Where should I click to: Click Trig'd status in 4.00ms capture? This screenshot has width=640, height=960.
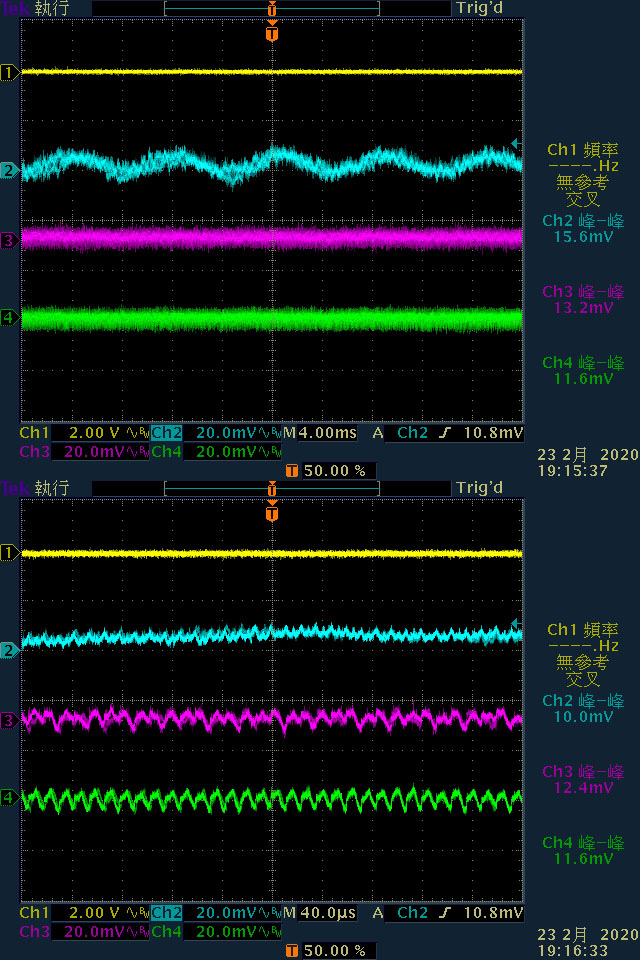tap(480, 9)
